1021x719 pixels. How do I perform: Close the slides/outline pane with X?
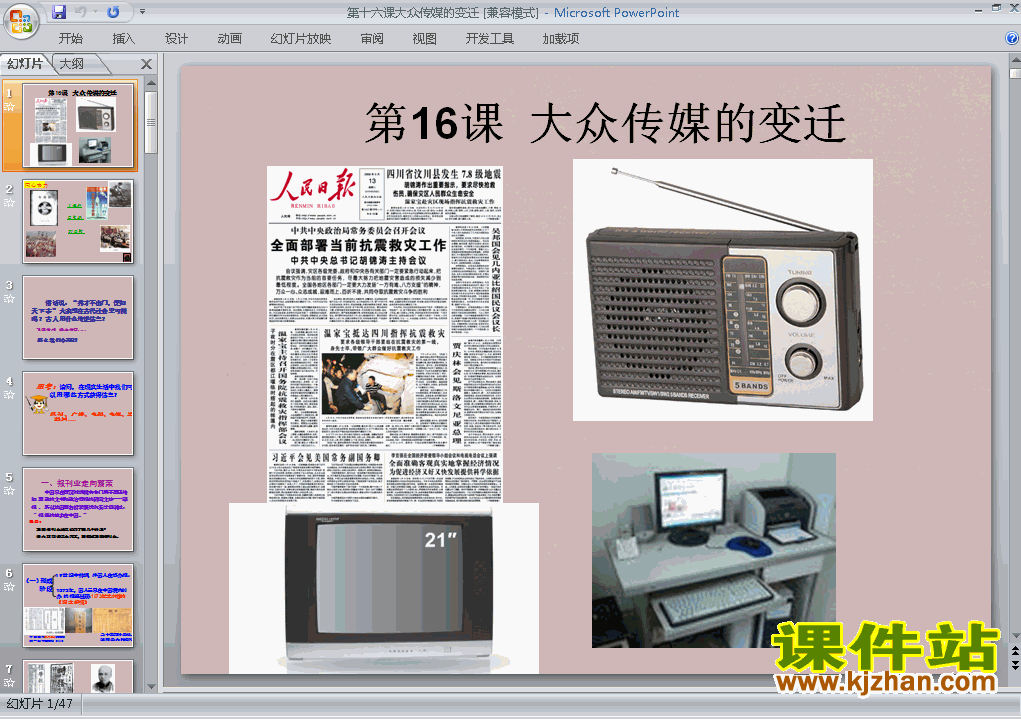[147, 64]
